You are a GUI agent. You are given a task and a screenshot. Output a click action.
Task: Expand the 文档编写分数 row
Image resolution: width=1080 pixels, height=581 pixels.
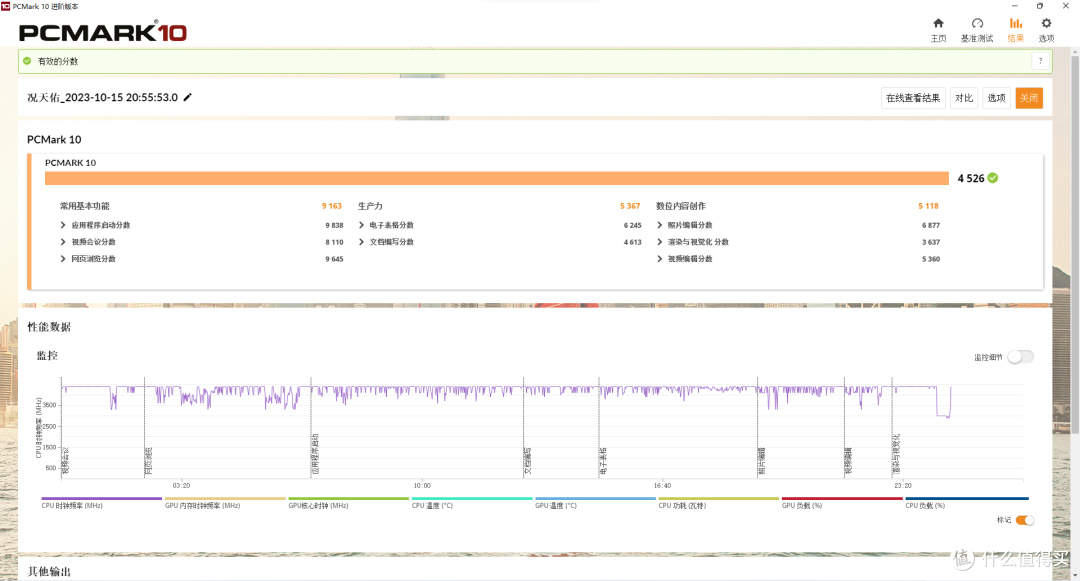[x=362, y=242]
